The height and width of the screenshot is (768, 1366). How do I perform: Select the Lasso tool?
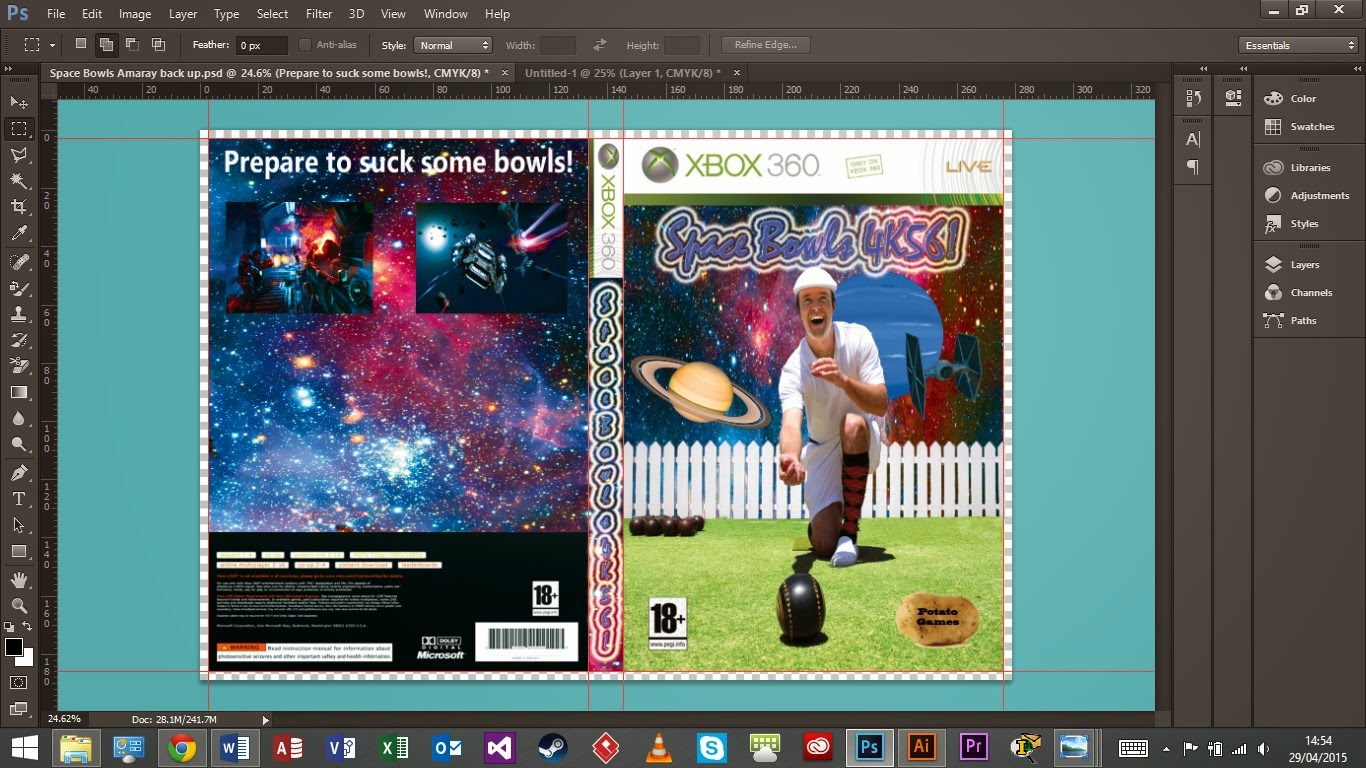(19, 155)
